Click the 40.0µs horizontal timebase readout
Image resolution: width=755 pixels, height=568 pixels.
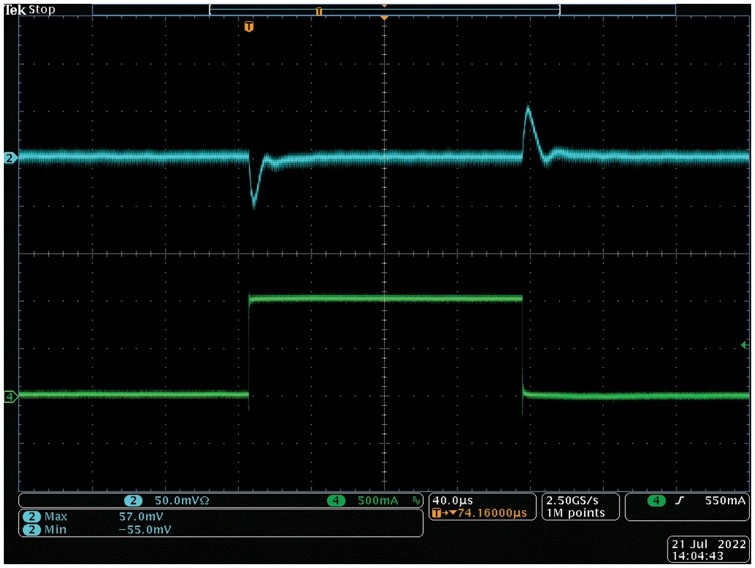tap(453, 501)
